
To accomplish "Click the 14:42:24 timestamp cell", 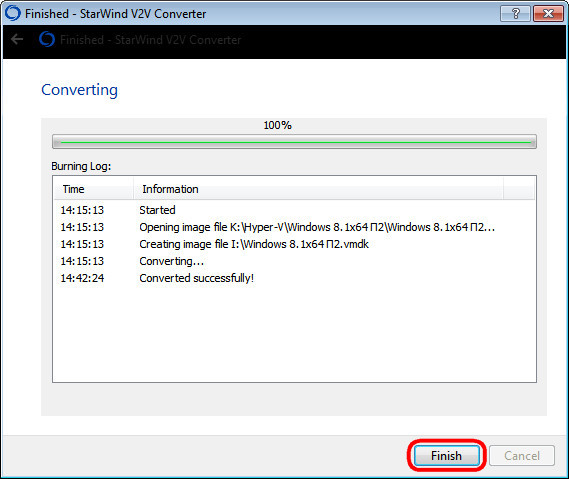I will pos(82,278).
